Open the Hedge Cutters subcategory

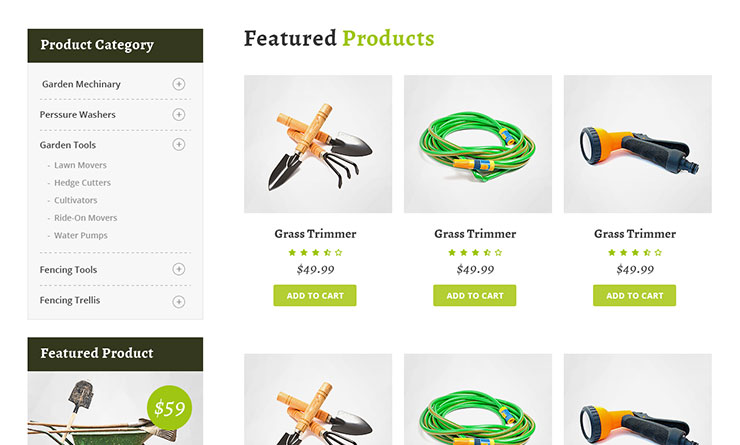[x=82, y=183]
